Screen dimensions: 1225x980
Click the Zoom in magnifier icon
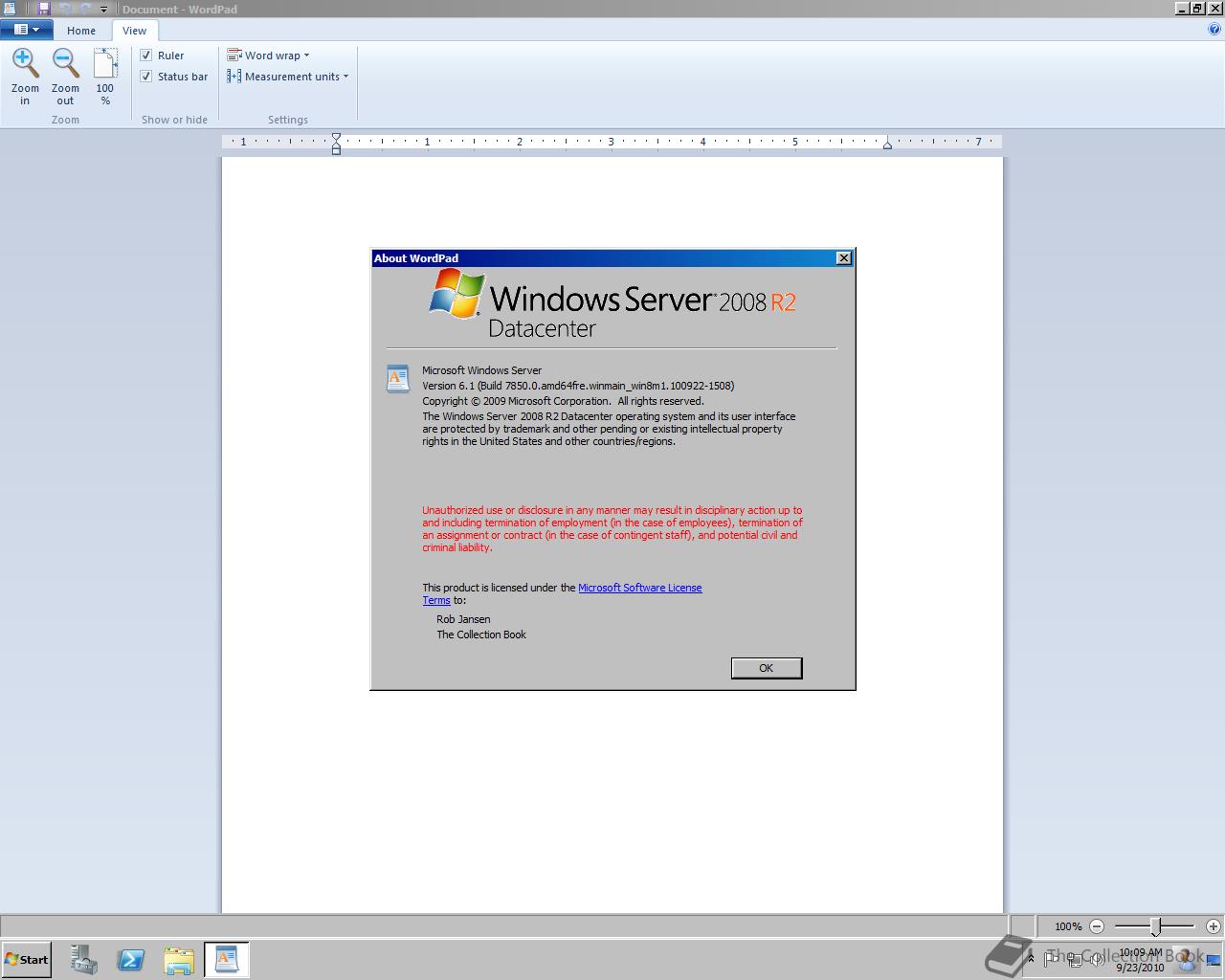(x=25, y=63)
